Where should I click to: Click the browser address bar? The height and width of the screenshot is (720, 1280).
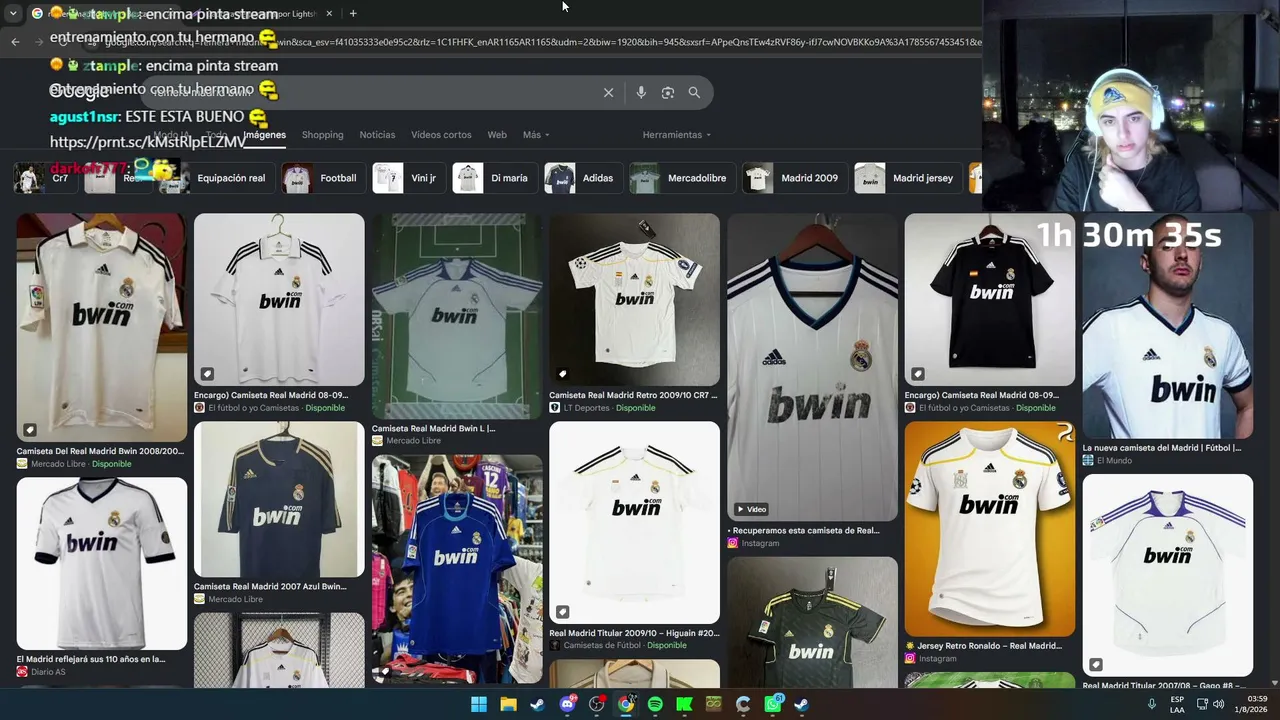tap(540, 42)
